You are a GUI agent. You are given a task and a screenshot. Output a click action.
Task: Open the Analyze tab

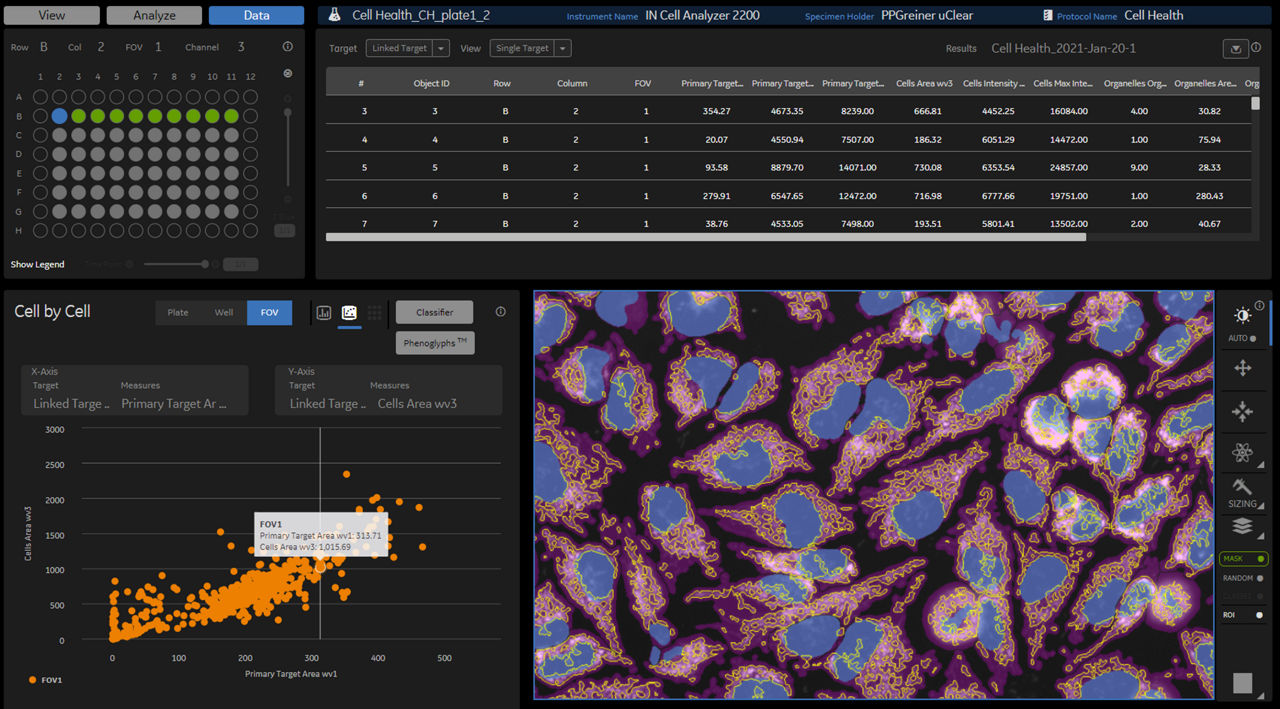153,15
